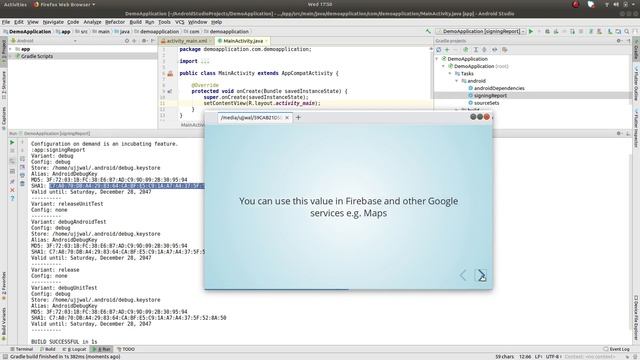Click the Make Project hammer icon
Viewport: 640px width, 360px height.
pyautogui.click(x=428, y=31)
